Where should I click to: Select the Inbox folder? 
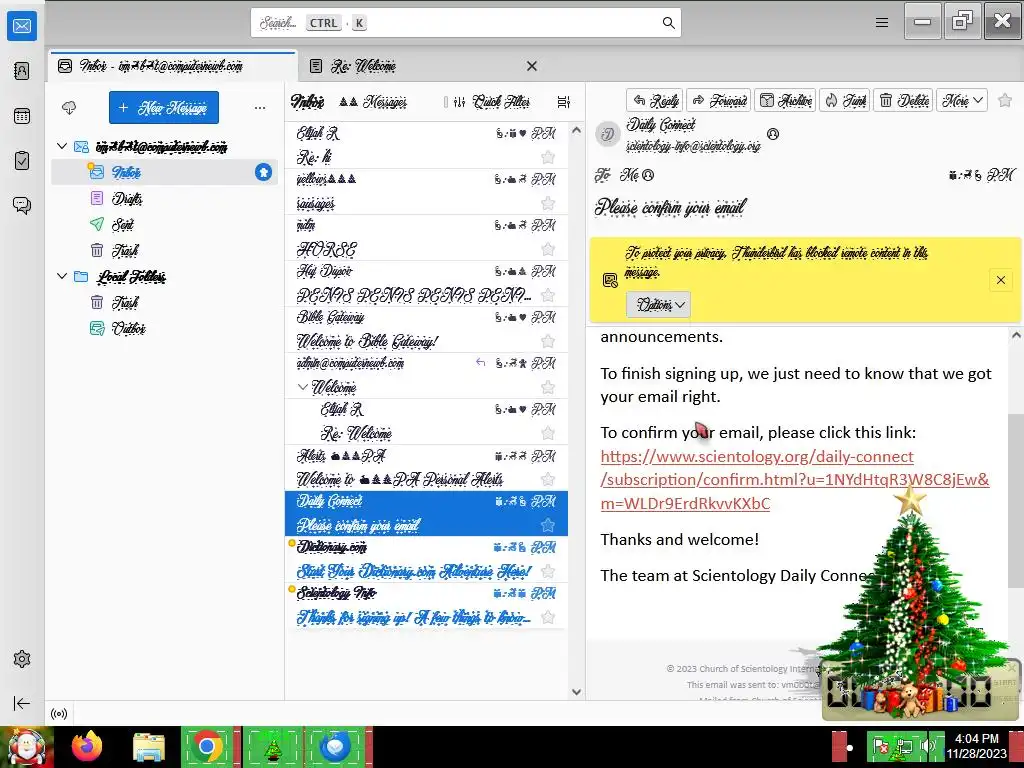tap(165, 172)
